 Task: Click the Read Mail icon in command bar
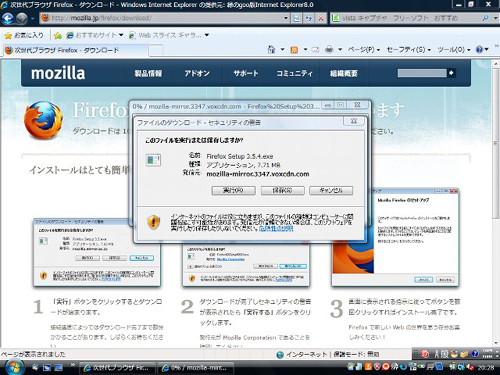click(x=315, y=50)
